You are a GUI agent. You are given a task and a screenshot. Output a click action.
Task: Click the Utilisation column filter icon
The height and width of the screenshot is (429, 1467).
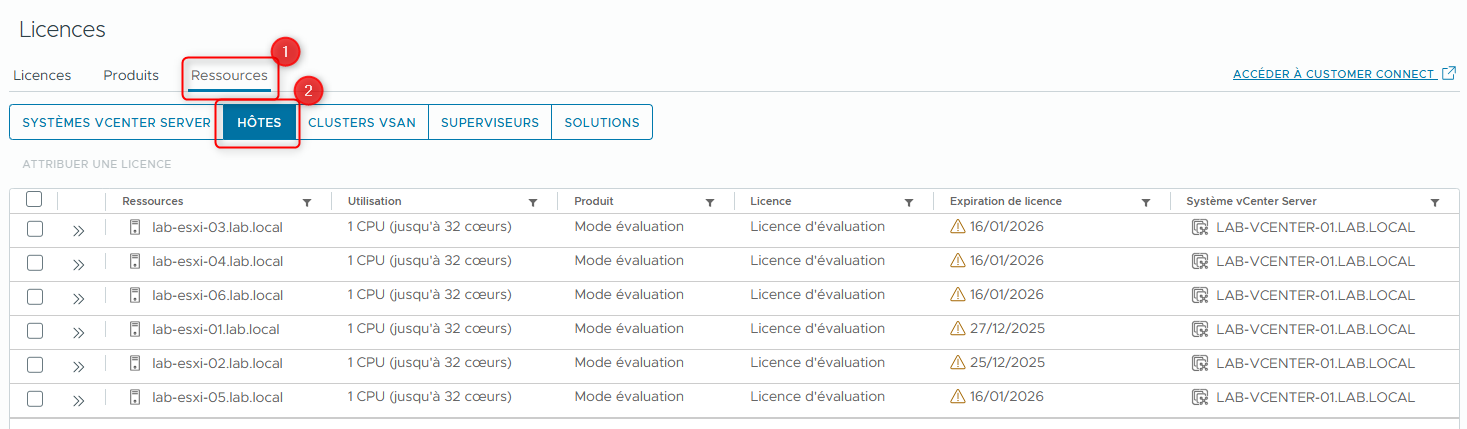tap(533, 202)
